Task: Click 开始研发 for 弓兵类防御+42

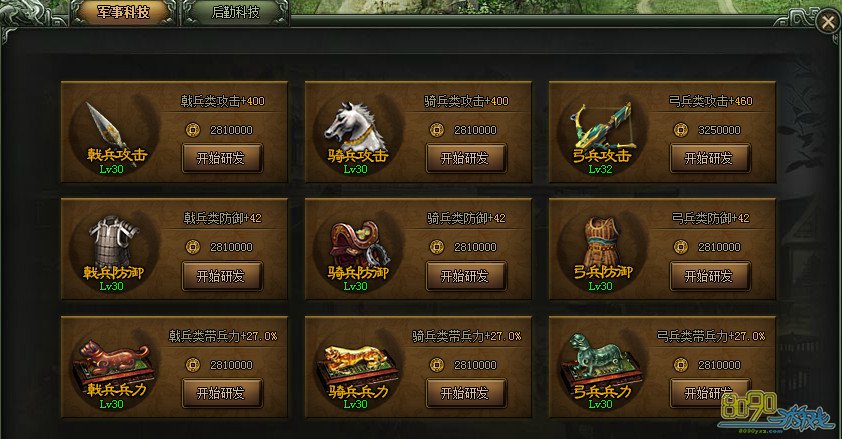Action: click(709, 276)
